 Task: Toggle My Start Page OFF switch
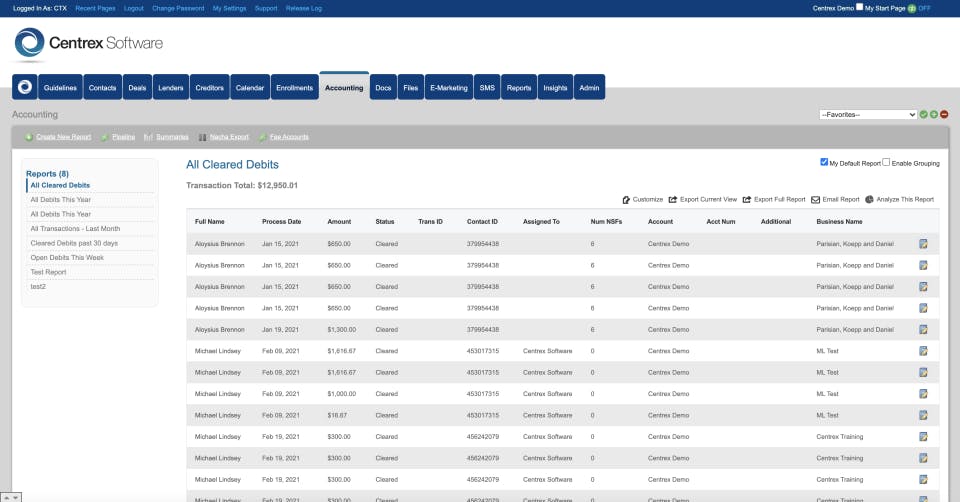point(924,9)
